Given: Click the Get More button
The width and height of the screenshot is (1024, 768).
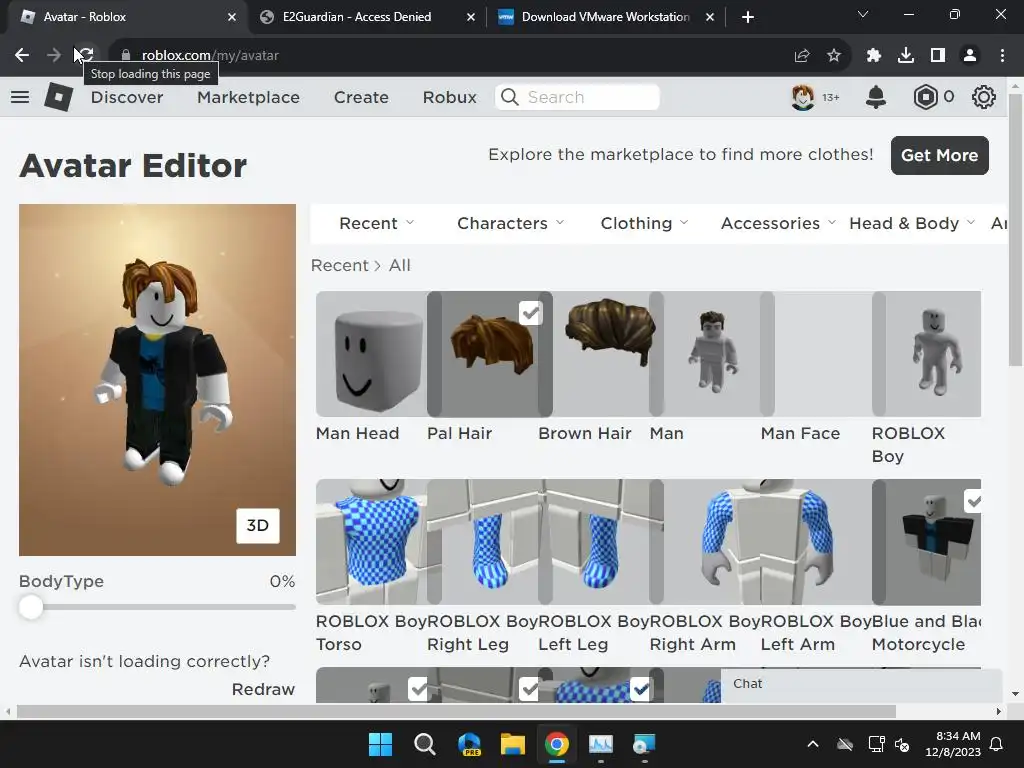Looking at the screenshot, I should pyautogui.click(x=940, y=155).
